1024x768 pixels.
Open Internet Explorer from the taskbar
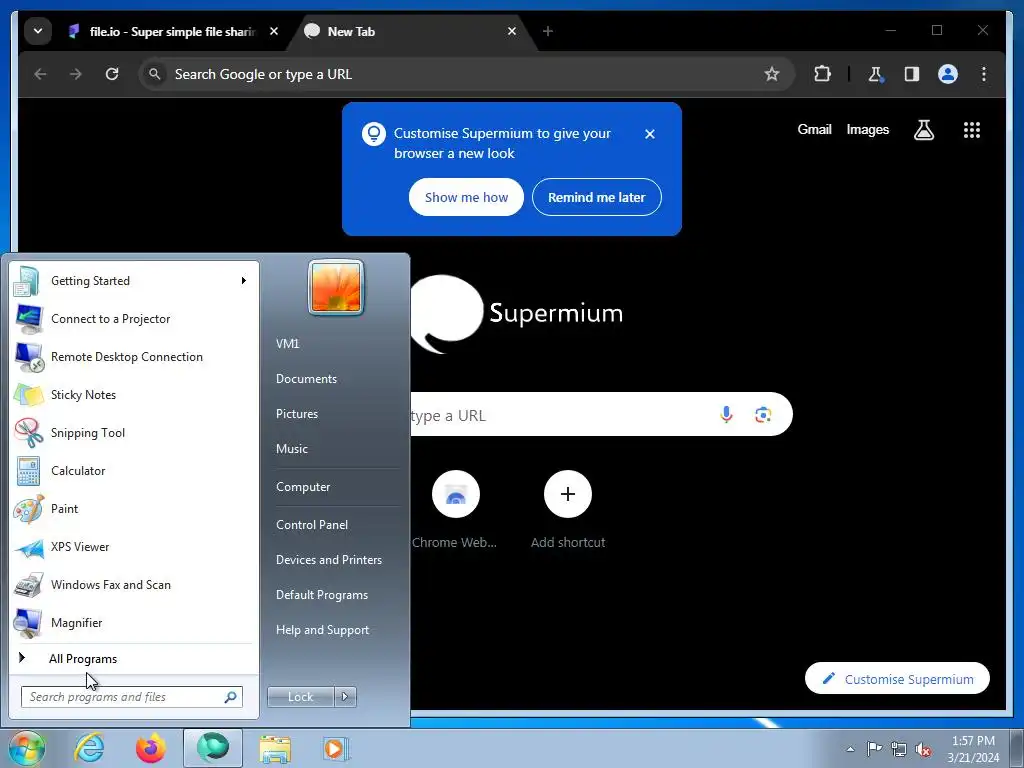click(x=89, y=748)
